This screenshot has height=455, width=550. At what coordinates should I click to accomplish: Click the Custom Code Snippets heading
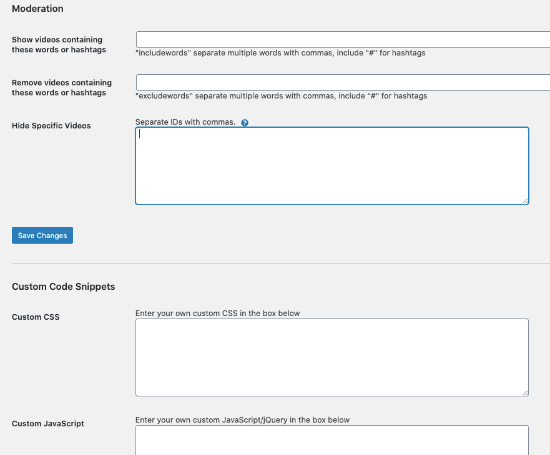63,287
